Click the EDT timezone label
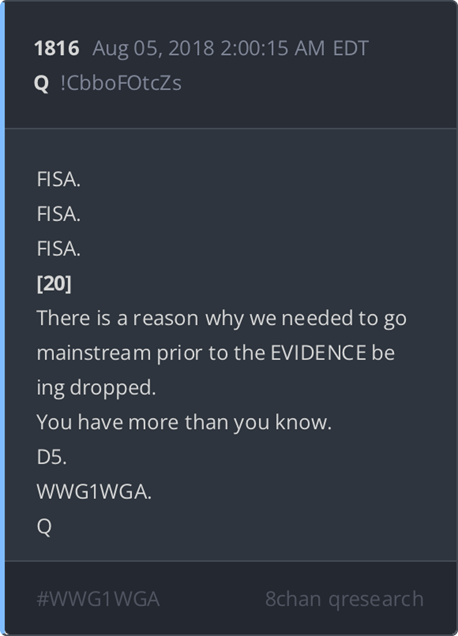 pos(350,48)
